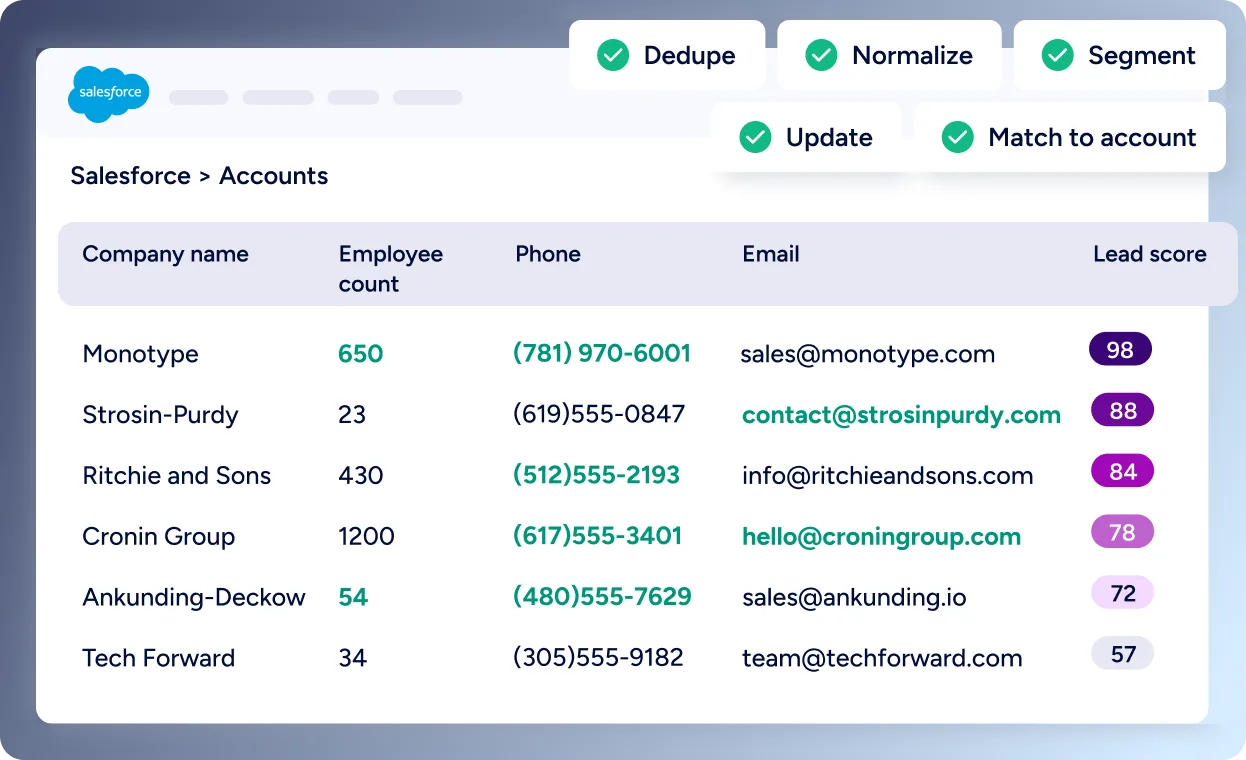Click the purple 98 lead score badge

click(1119, 349)
